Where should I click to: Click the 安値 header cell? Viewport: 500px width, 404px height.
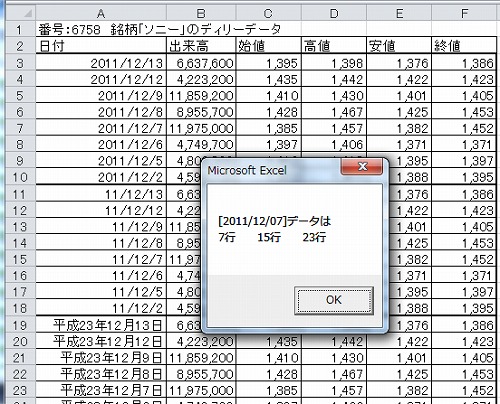(399, 46)
